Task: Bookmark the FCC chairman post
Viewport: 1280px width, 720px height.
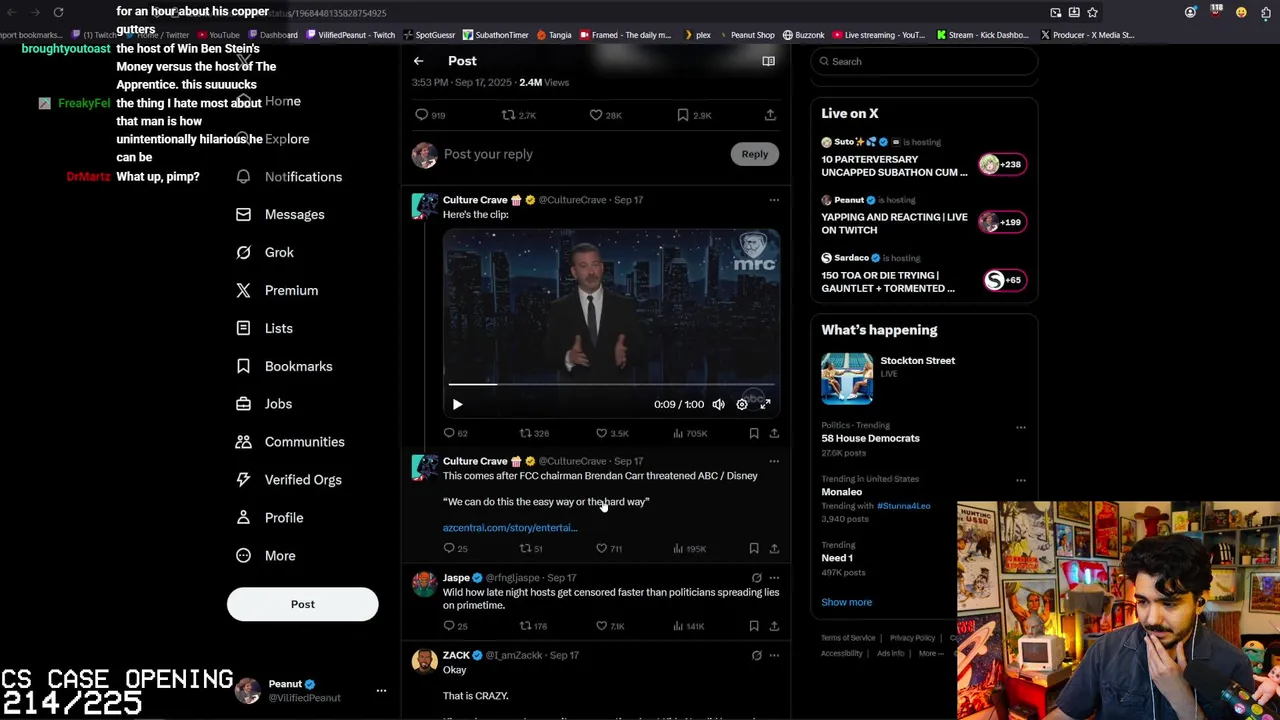Action: [x=753, y=548]
